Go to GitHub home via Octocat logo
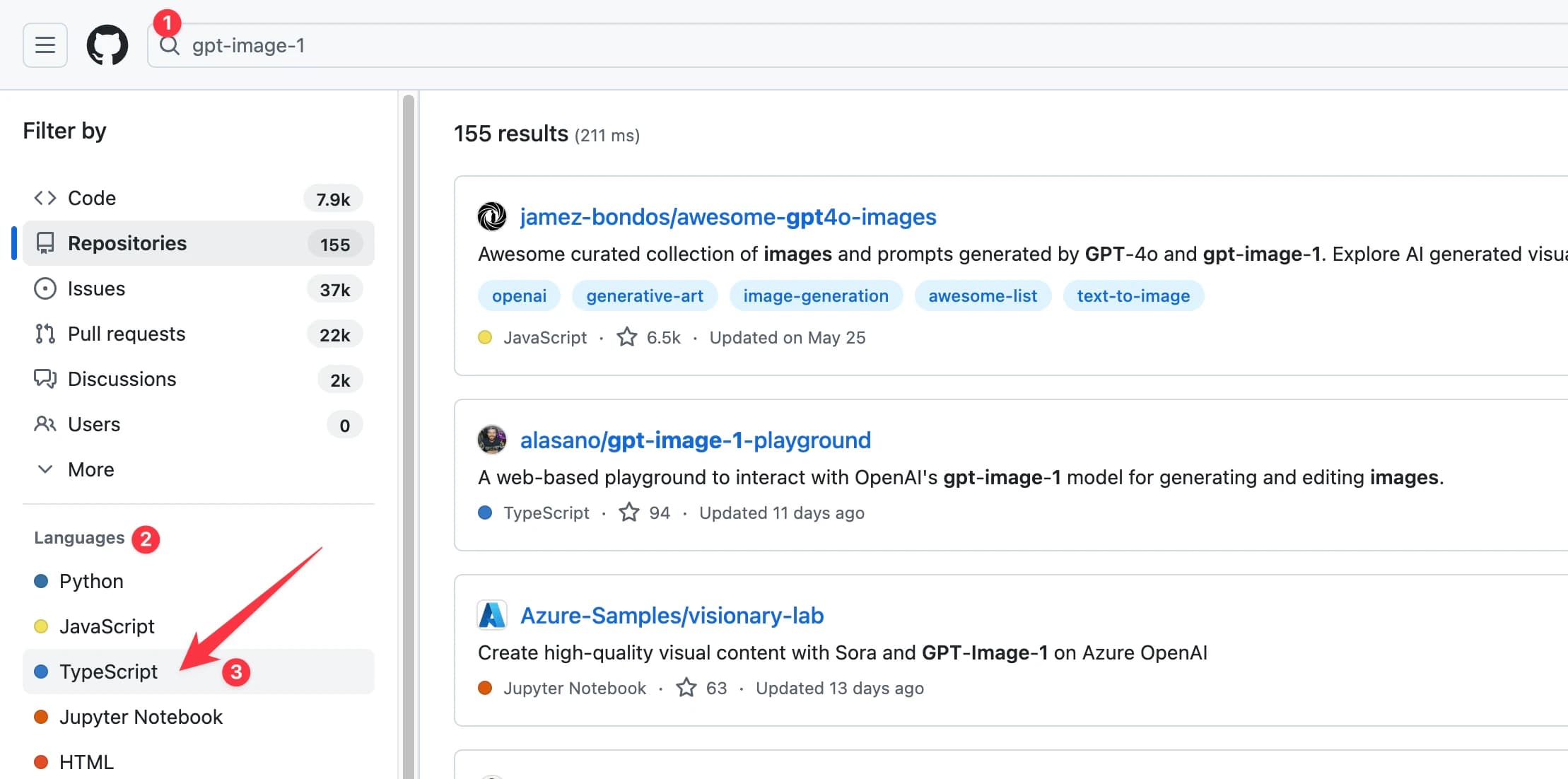The height and width of the screenshot is (779, 1568). click(107, 45)
